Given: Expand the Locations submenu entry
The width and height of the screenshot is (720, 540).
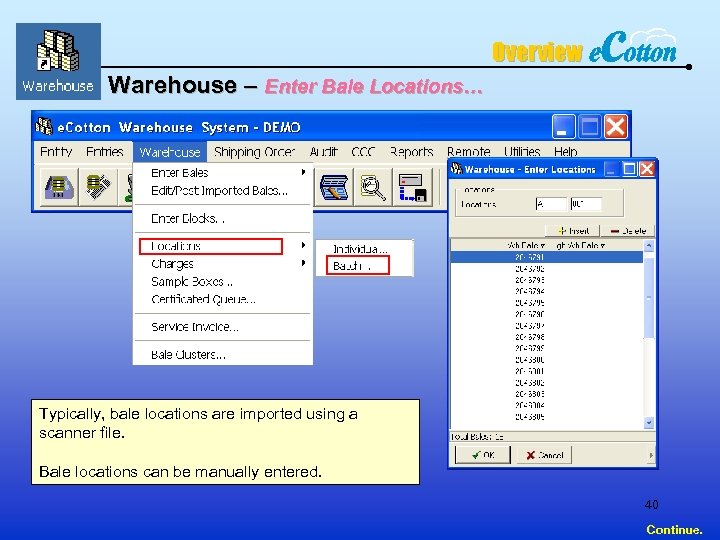Looking at the screenshot, I should pyautogui.click(x=223, y=246).
